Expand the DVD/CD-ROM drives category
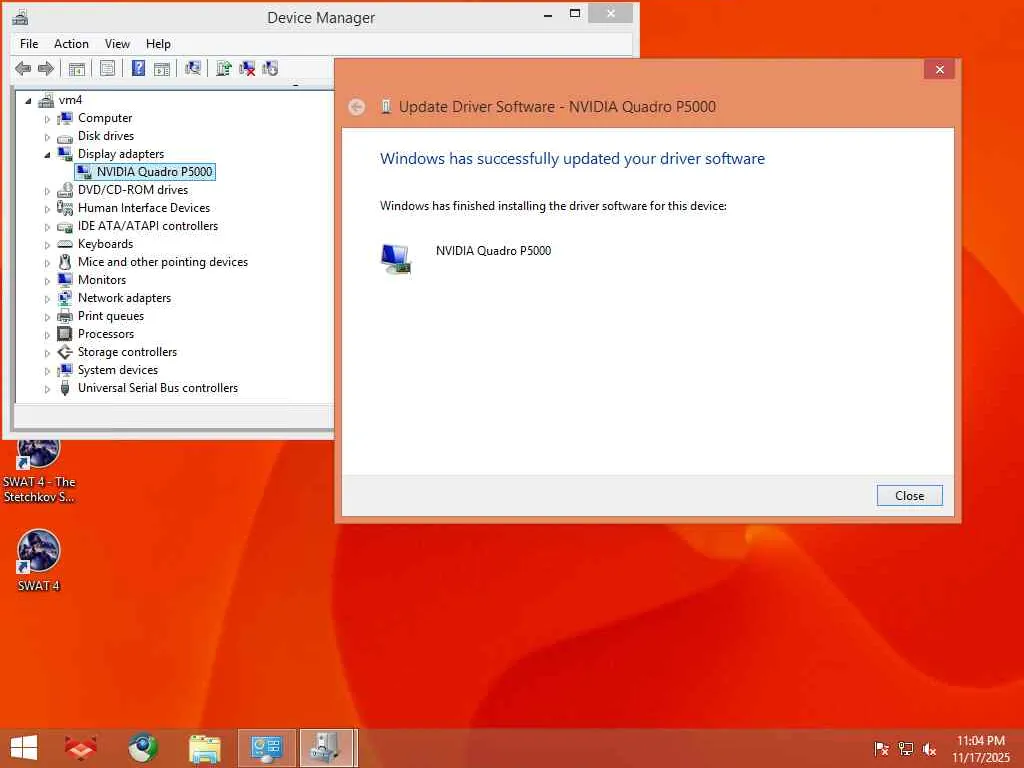1024x768 pixels. [47, 191]
